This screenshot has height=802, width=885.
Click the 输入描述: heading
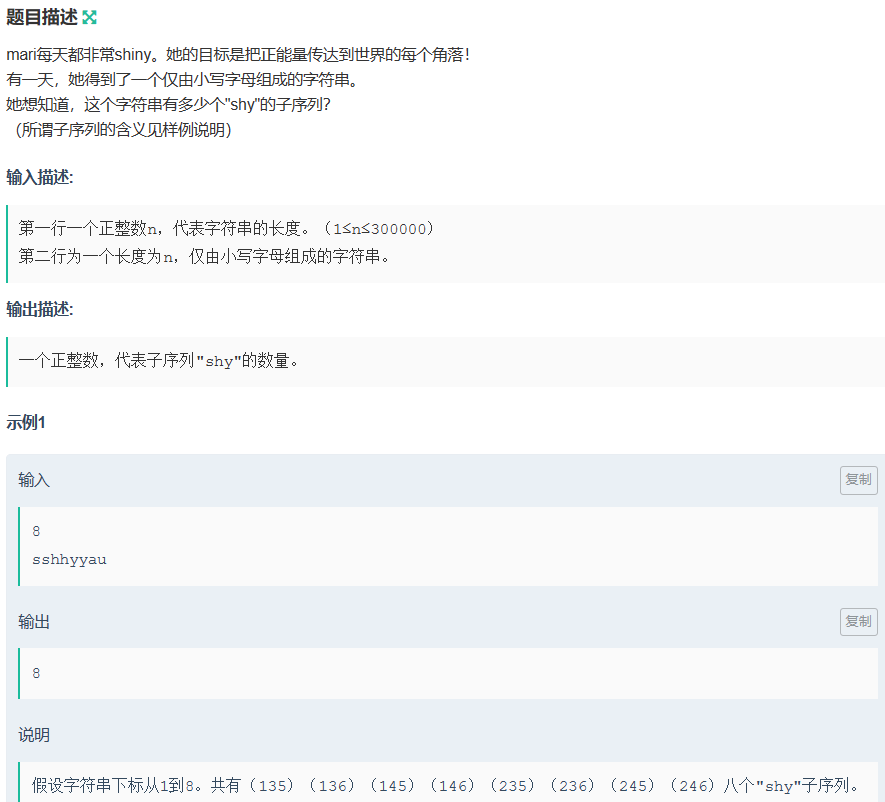point(40,177)
